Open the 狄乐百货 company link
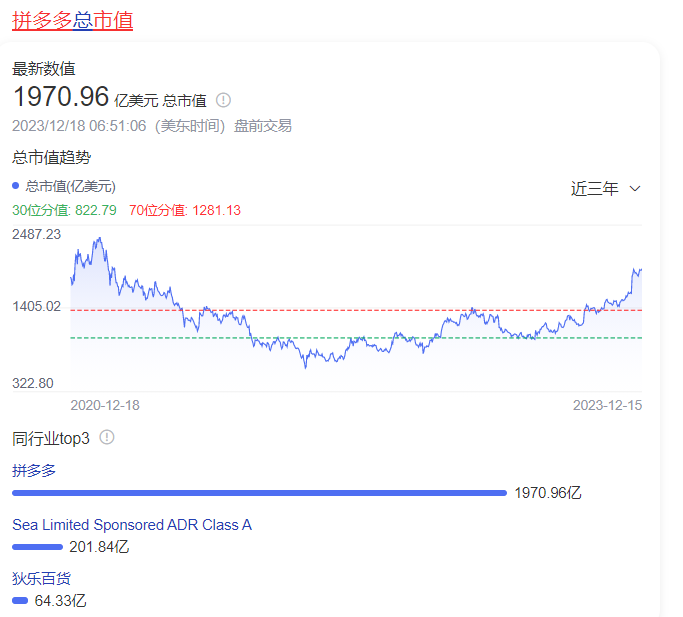 pos(41,579)
